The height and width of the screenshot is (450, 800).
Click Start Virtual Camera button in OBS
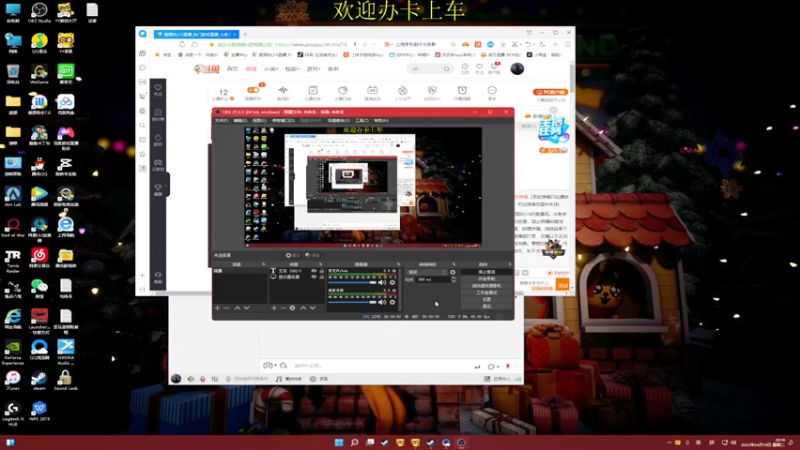coord(487,286)
